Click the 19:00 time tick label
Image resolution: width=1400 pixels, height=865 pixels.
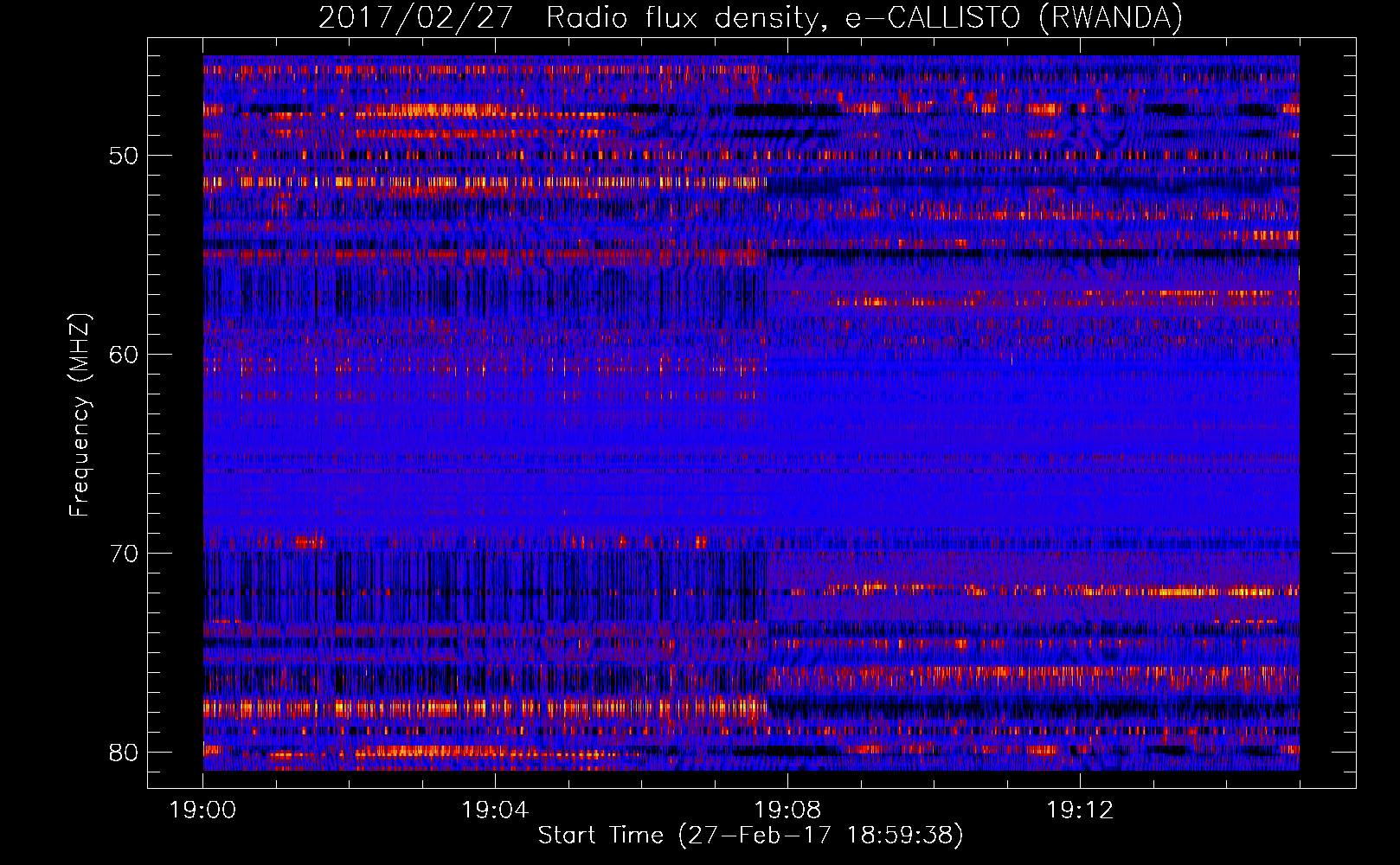tap(203, 811)
